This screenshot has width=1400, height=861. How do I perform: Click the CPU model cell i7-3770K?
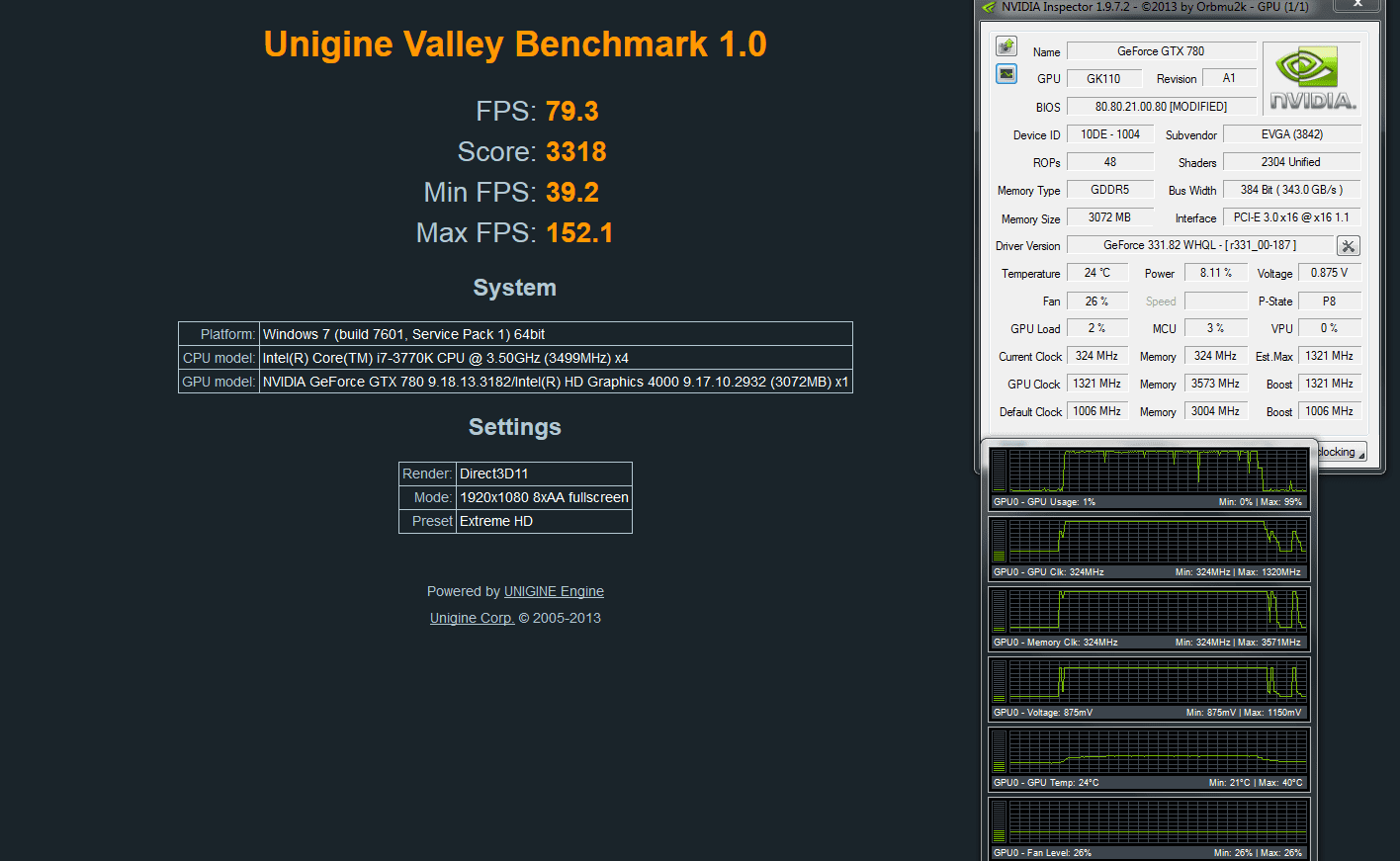point(556,358)
